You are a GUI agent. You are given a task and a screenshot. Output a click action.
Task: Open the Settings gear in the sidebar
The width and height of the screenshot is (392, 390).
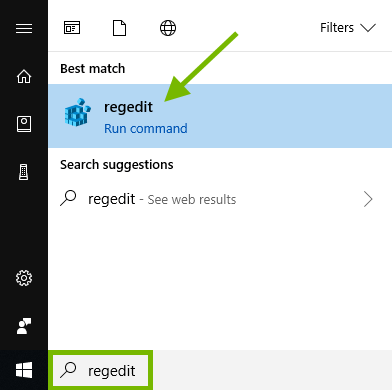pos(24,278)
